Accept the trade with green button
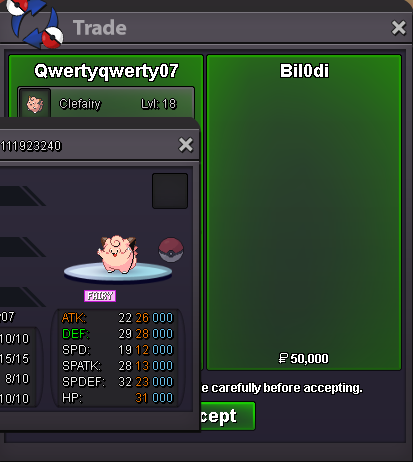 click(227, 416)
